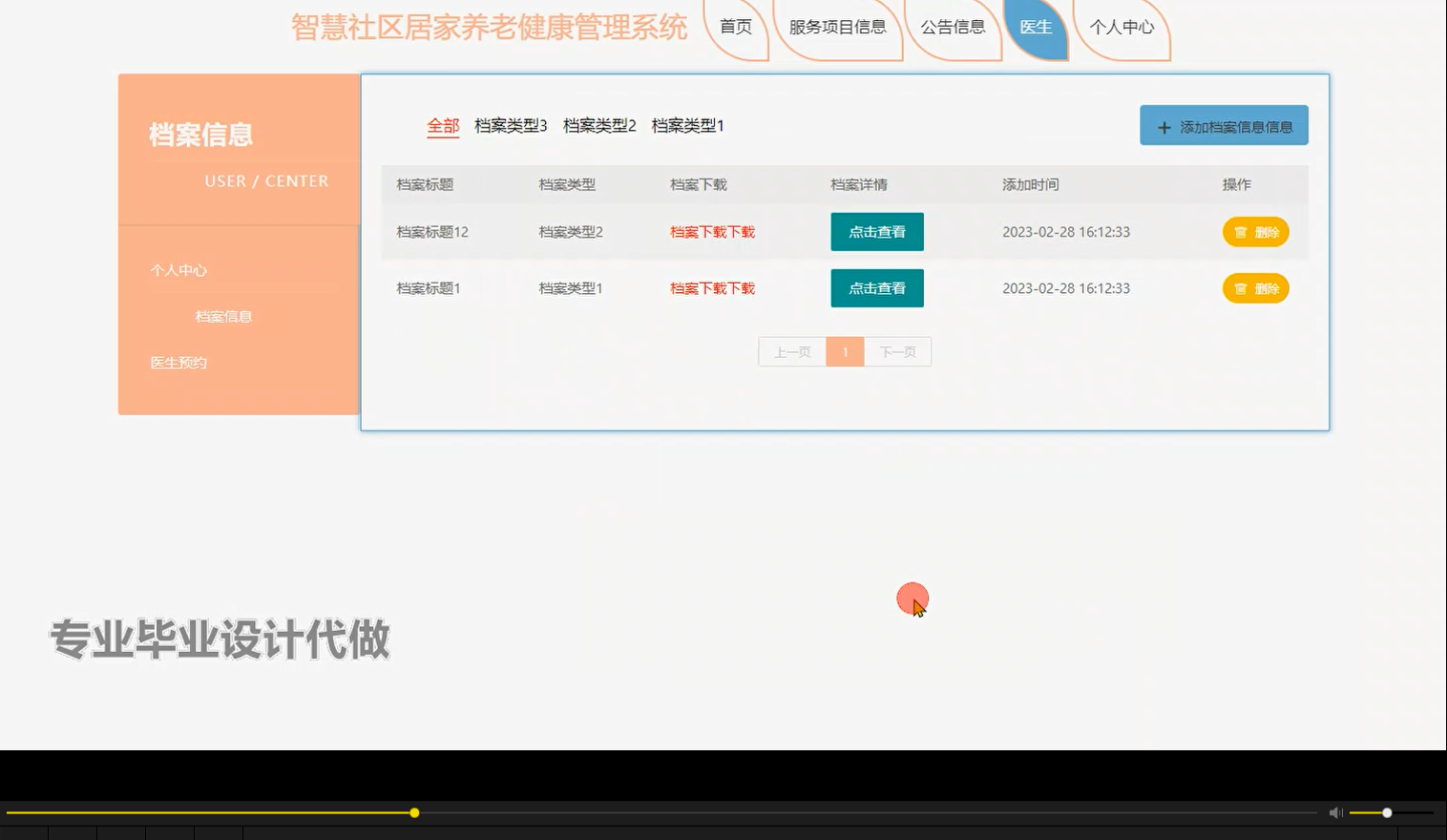Image resolution: width=1447 pixels, height=840 pixels.
Task: Switch to the 首页 tab
Action: 735,28
